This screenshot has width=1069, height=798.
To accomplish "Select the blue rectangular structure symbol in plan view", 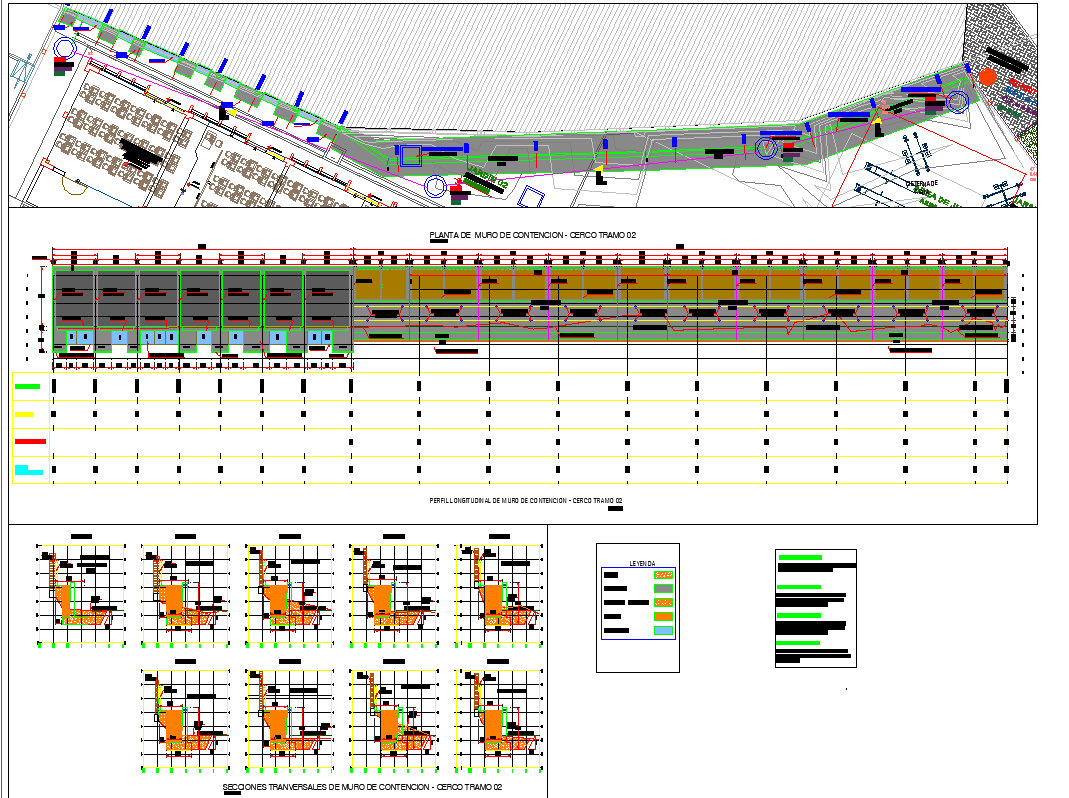I will tap(411, 155).
